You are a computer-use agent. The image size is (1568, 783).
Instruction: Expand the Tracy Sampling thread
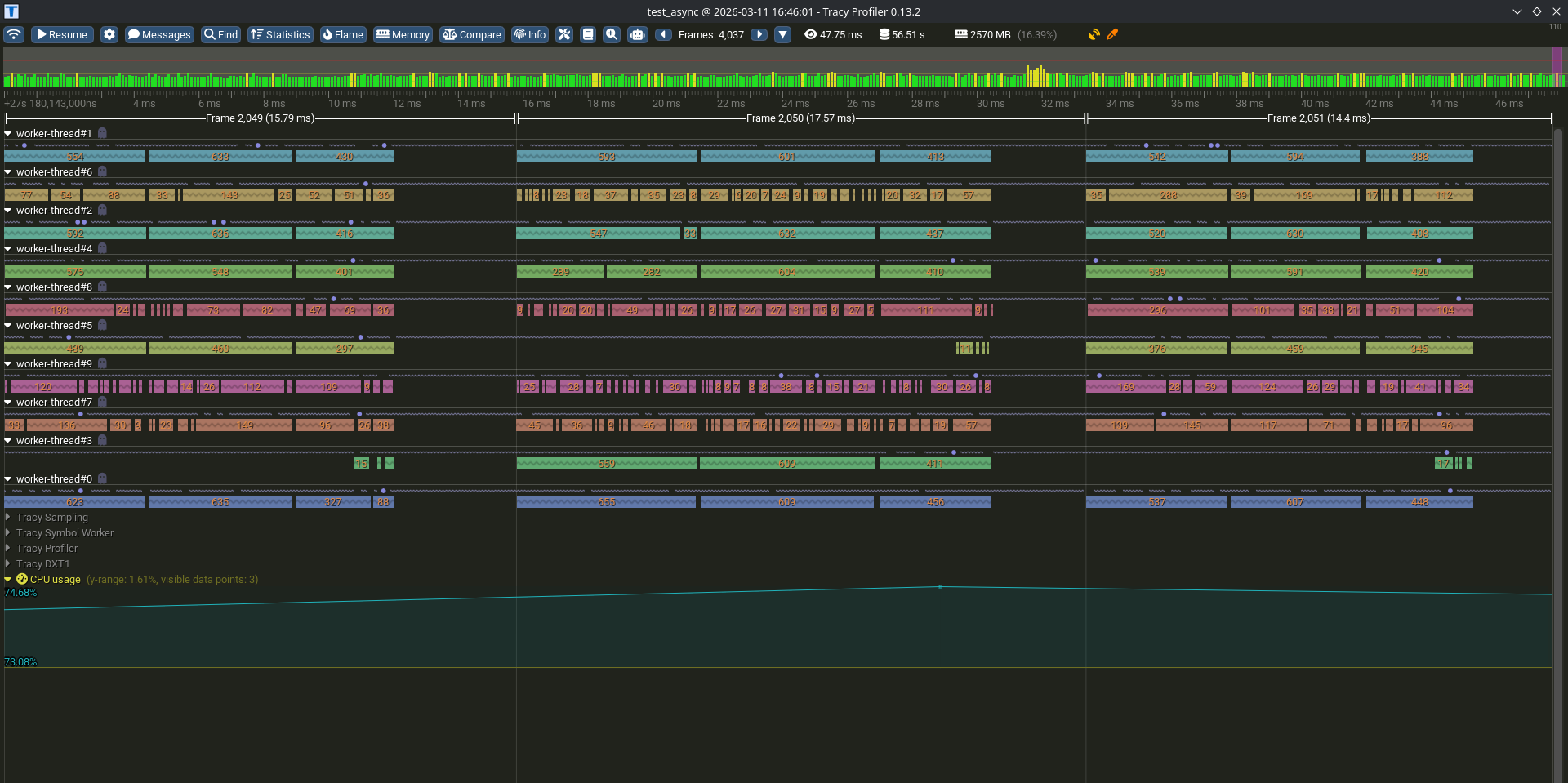coord(8,517)
